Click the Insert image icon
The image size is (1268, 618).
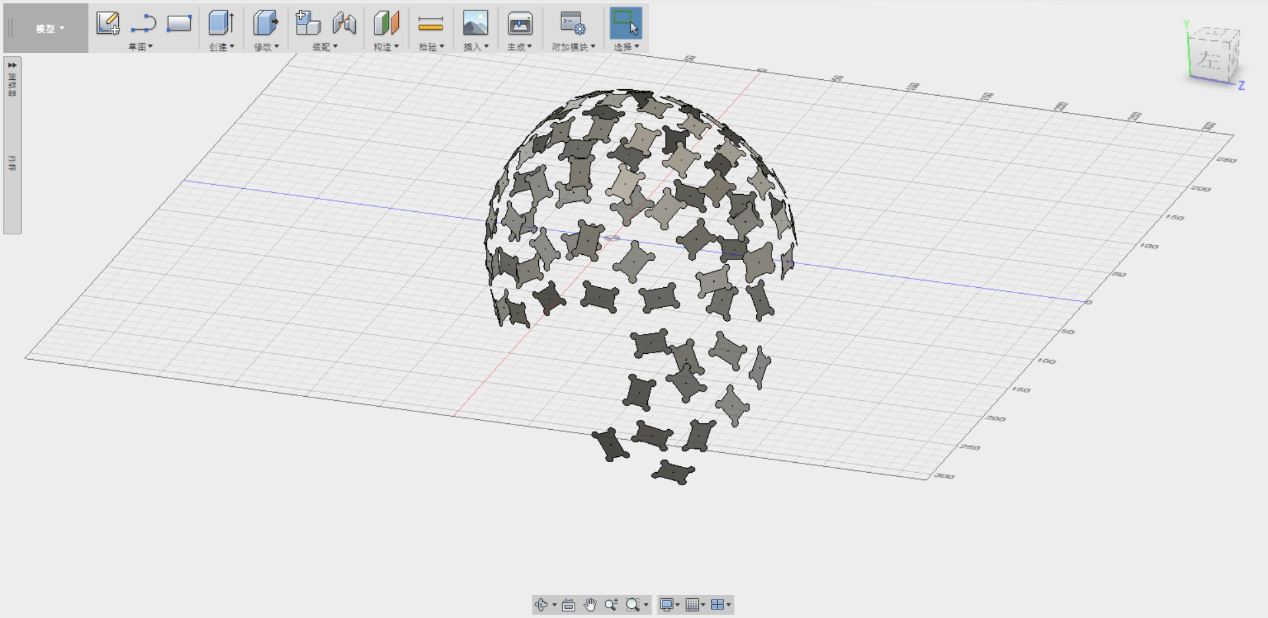click(475, 22)
